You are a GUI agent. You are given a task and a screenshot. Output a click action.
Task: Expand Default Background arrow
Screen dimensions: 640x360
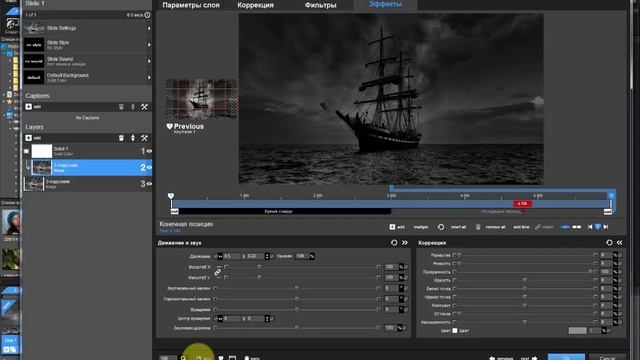[149, 78]
